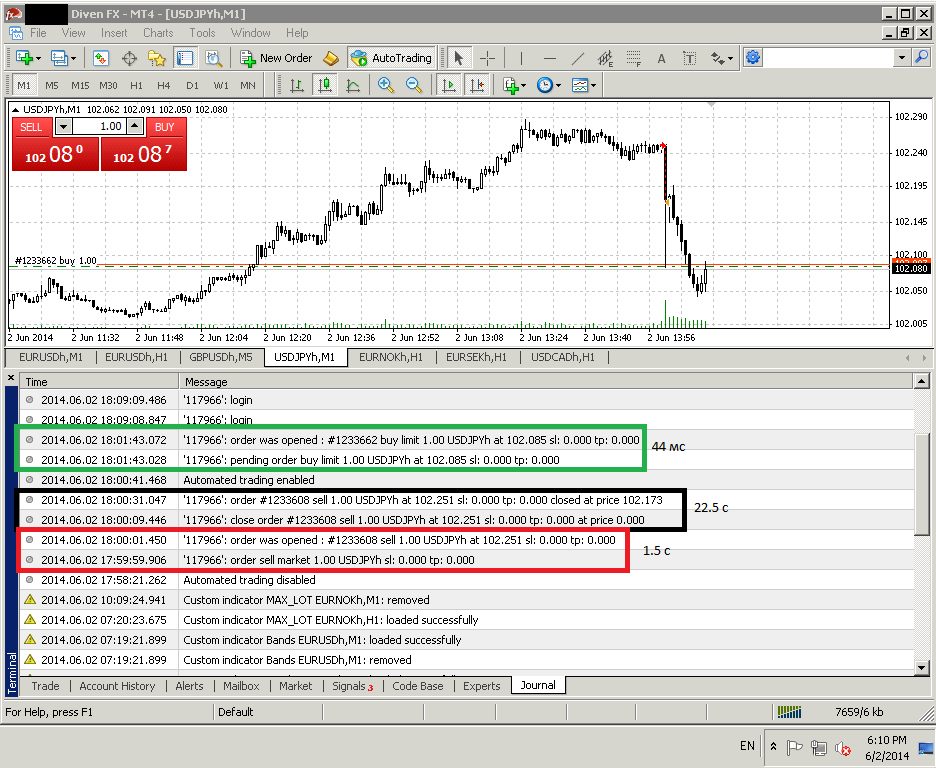Select the Cursor arrow tool

(458, 58)
